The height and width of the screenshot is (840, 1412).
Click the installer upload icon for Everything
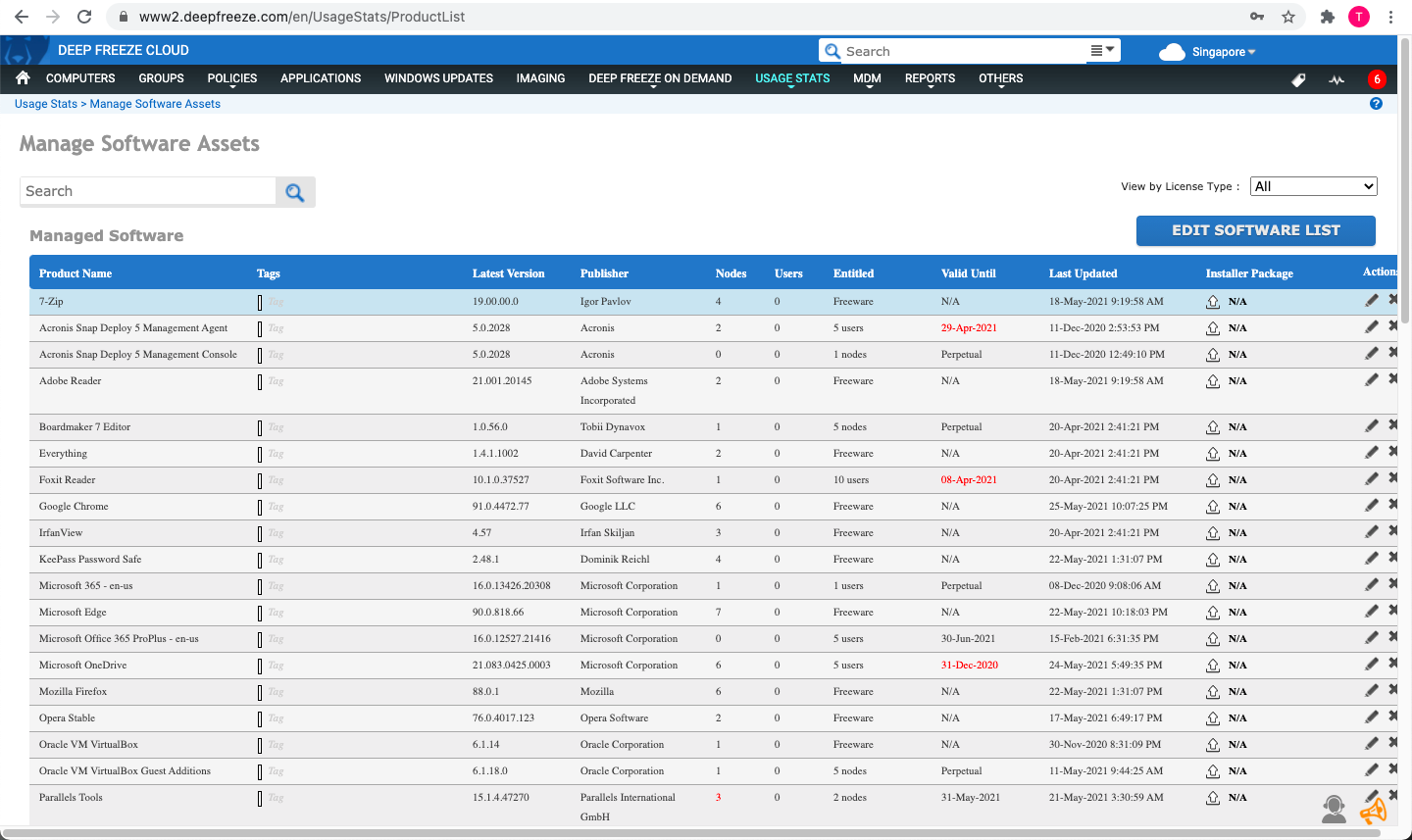click(1213, 454)
